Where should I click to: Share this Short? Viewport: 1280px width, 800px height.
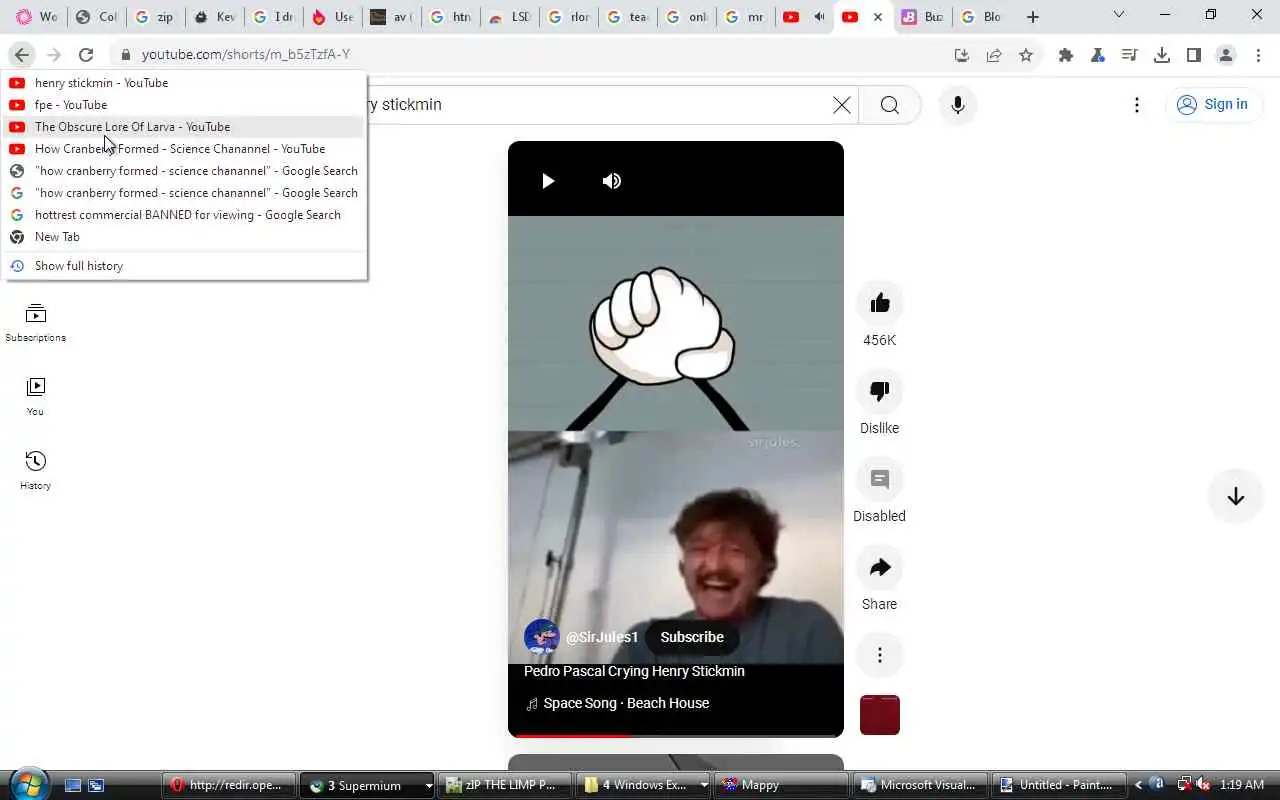click(x=880, y=567)
